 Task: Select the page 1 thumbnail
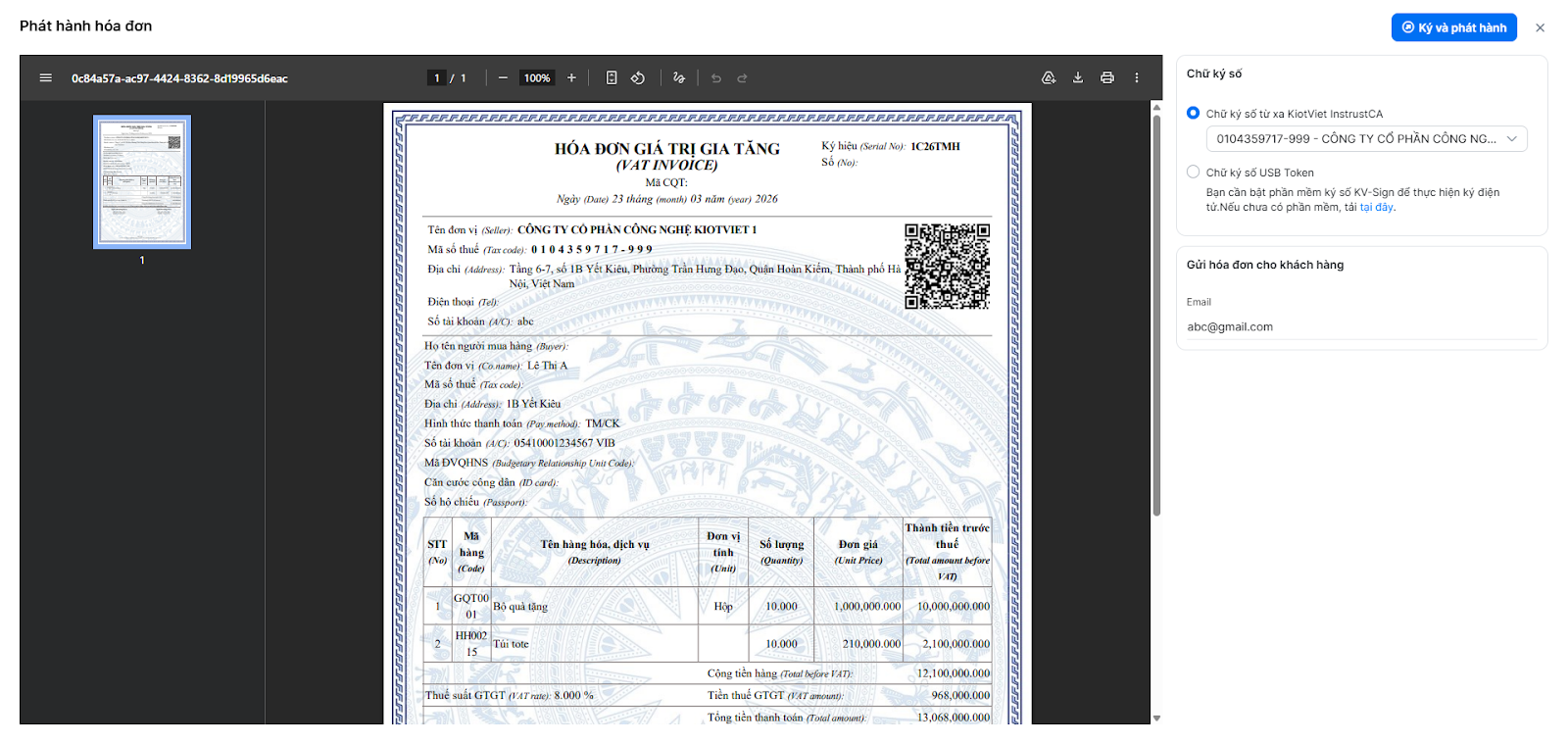tap(142, 181)
